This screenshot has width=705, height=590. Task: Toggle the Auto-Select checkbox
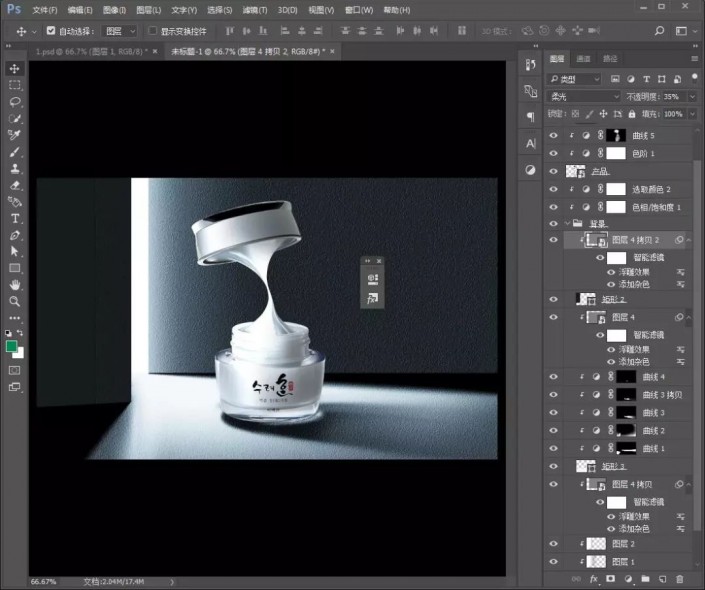[x=51, y=31]
